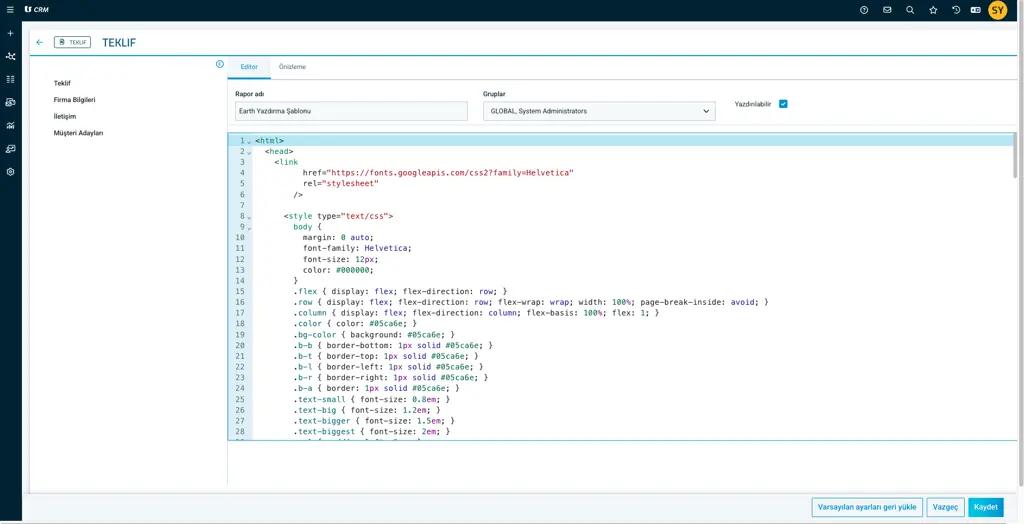The height and width of the screenshot is (524, 1024).
Task: Click the .text-small rule in code
Action: click(x=372, y=399)
